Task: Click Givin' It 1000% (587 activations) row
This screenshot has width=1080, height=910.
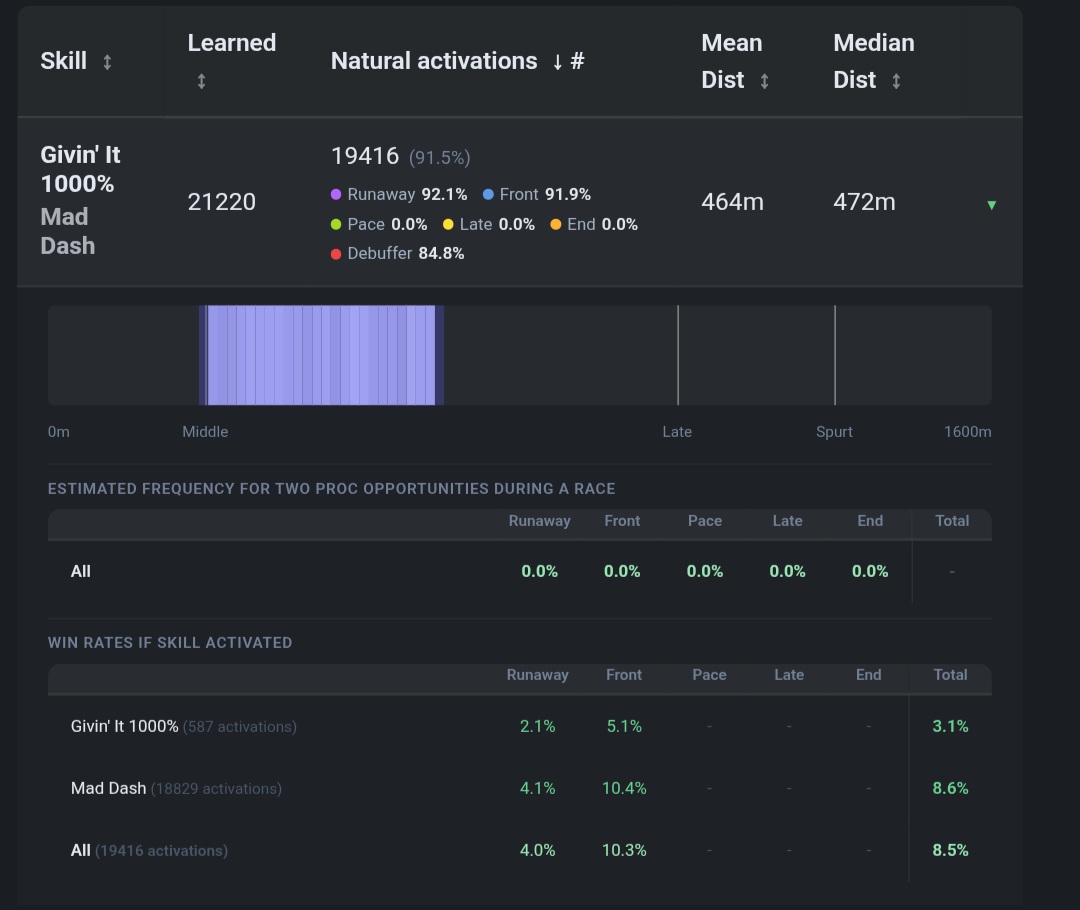Action: (519, 727)
